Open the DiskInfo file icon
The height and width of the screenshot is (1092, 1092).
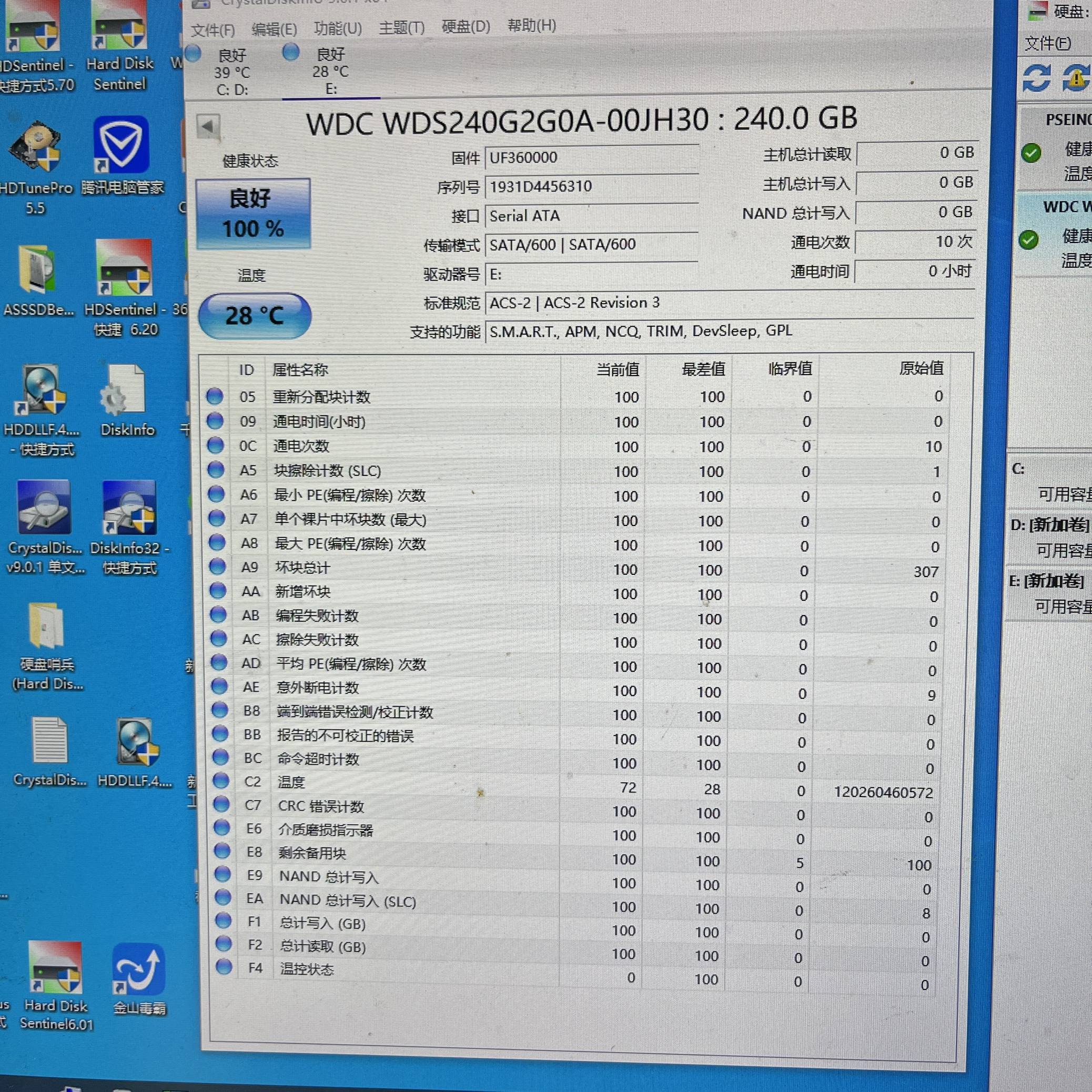pos(127,400)
